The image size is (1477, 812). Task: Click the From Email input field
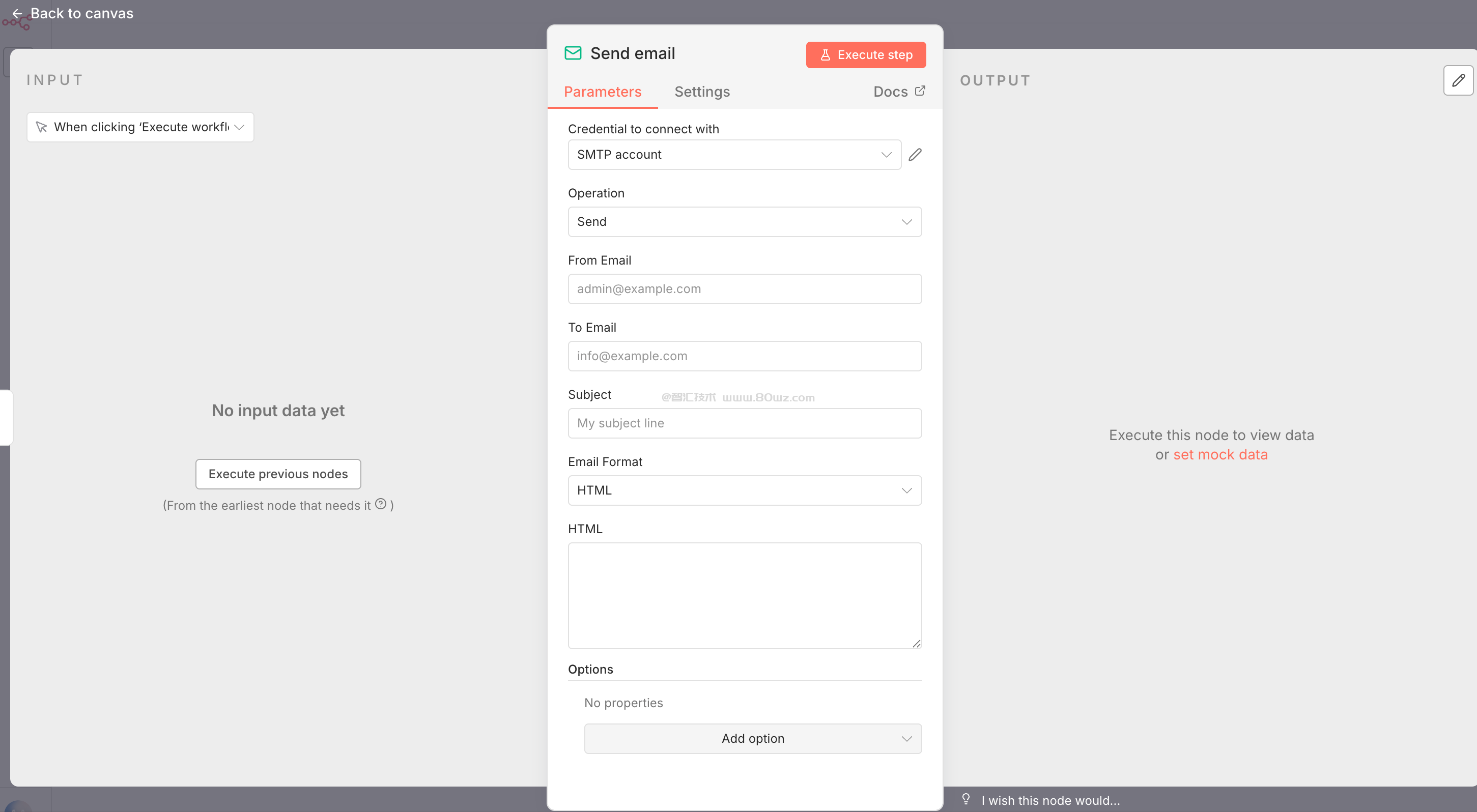coord(744,289)
